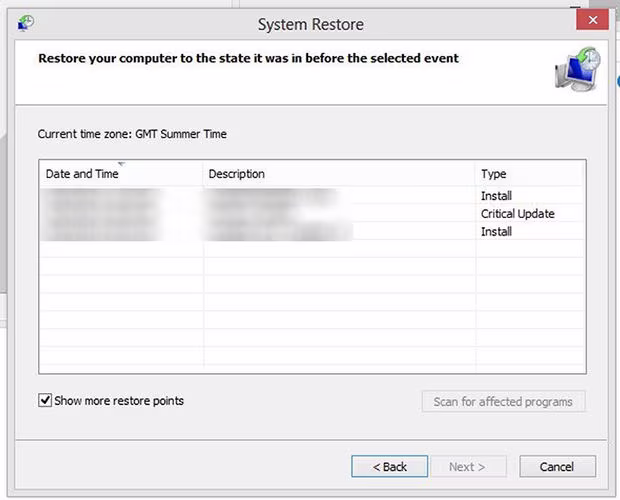This screenshot has width=620, height=500.
Task: Sort by the Date and Time column
Action: tap(82, 174)
